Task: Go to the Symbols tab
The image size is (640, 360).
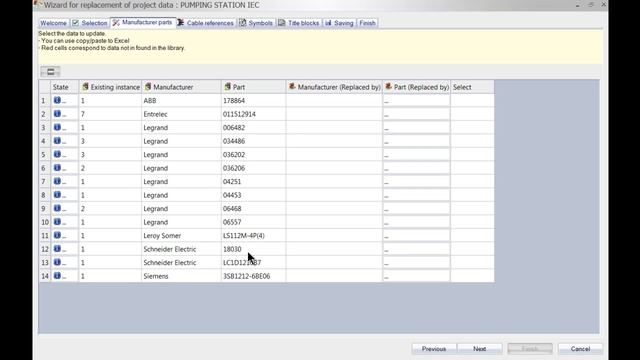Action: (x=256, y=23)
